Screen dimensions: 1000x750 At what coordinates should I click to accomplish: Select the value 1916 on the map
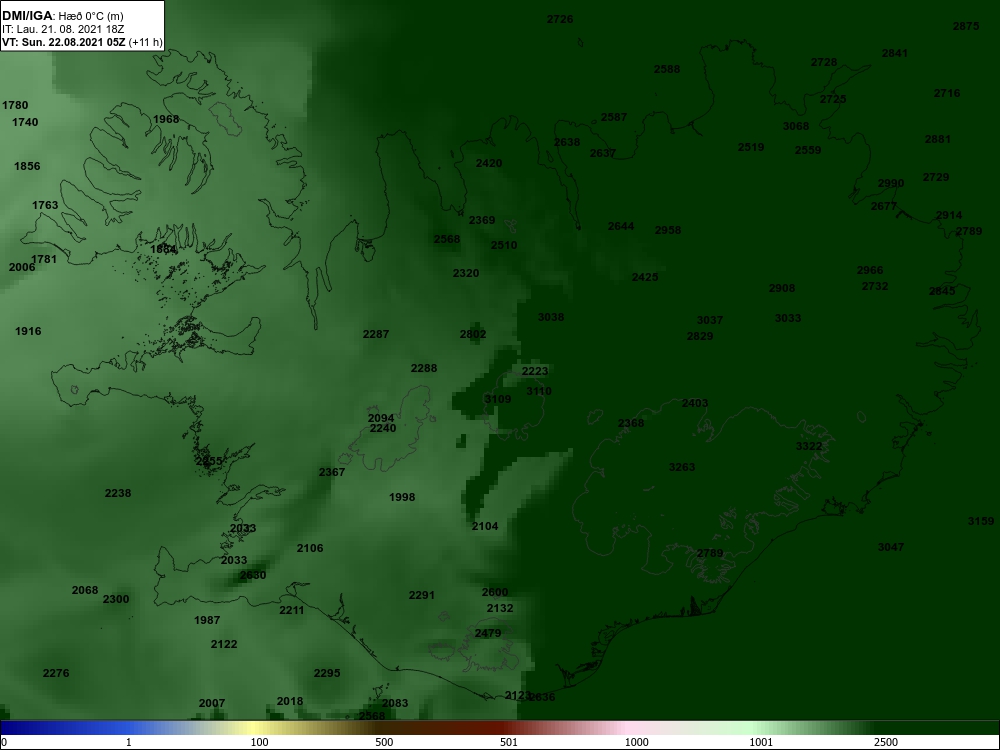click(28, 331)
